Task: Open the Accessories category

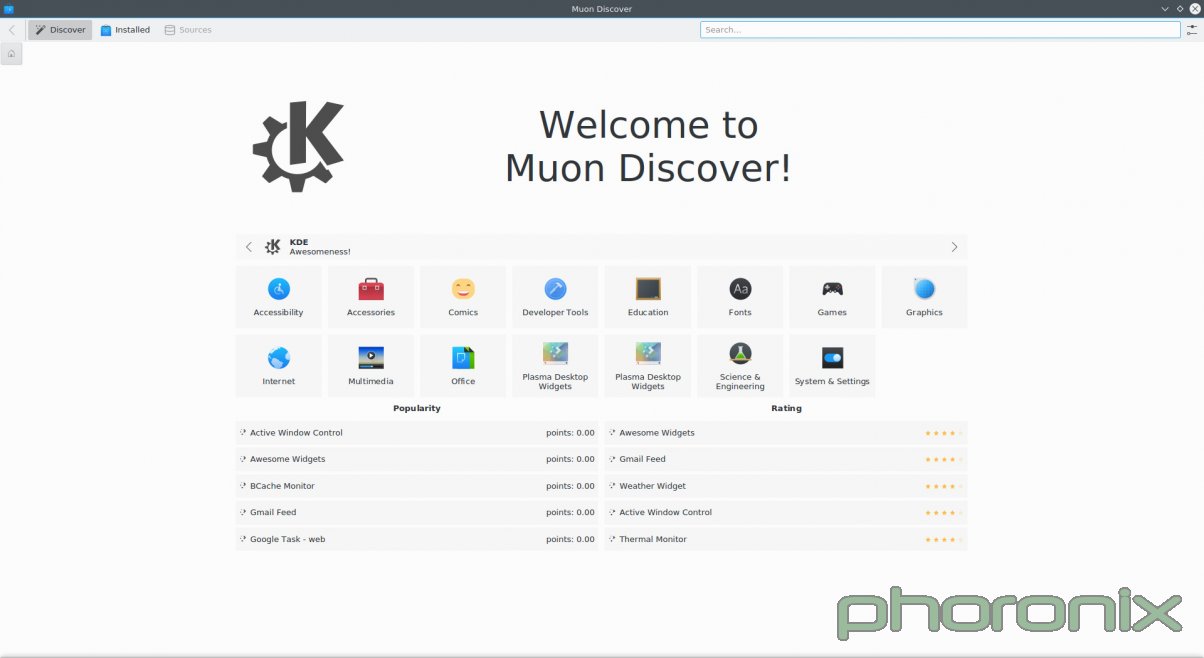Action: 370,296
